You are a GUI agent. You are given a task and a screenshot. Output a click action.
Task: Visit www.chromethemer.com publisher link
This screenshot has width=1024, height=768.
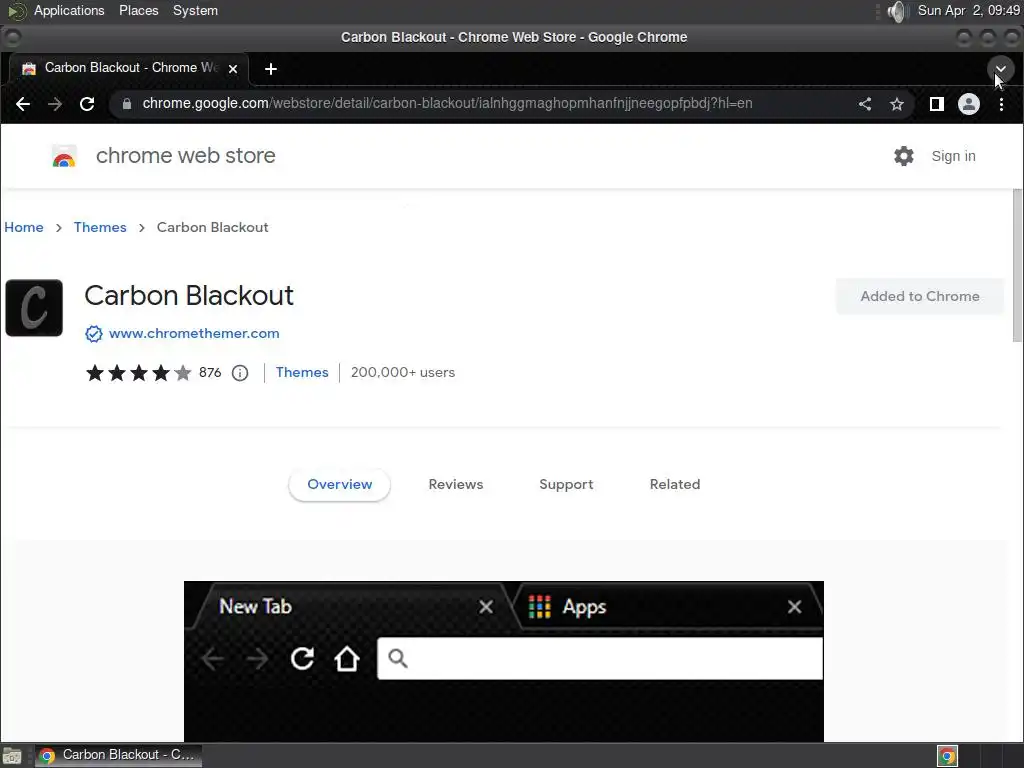(x=194, y=333)
